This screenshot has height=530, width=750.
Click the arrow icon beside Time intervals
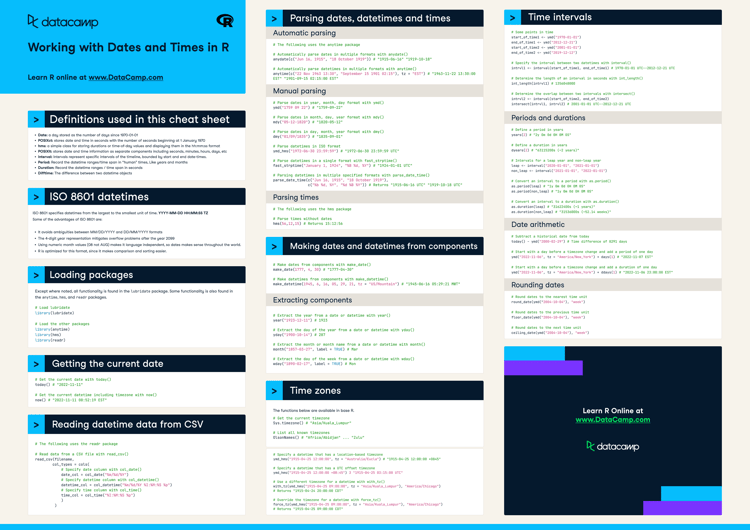(512, 17)
